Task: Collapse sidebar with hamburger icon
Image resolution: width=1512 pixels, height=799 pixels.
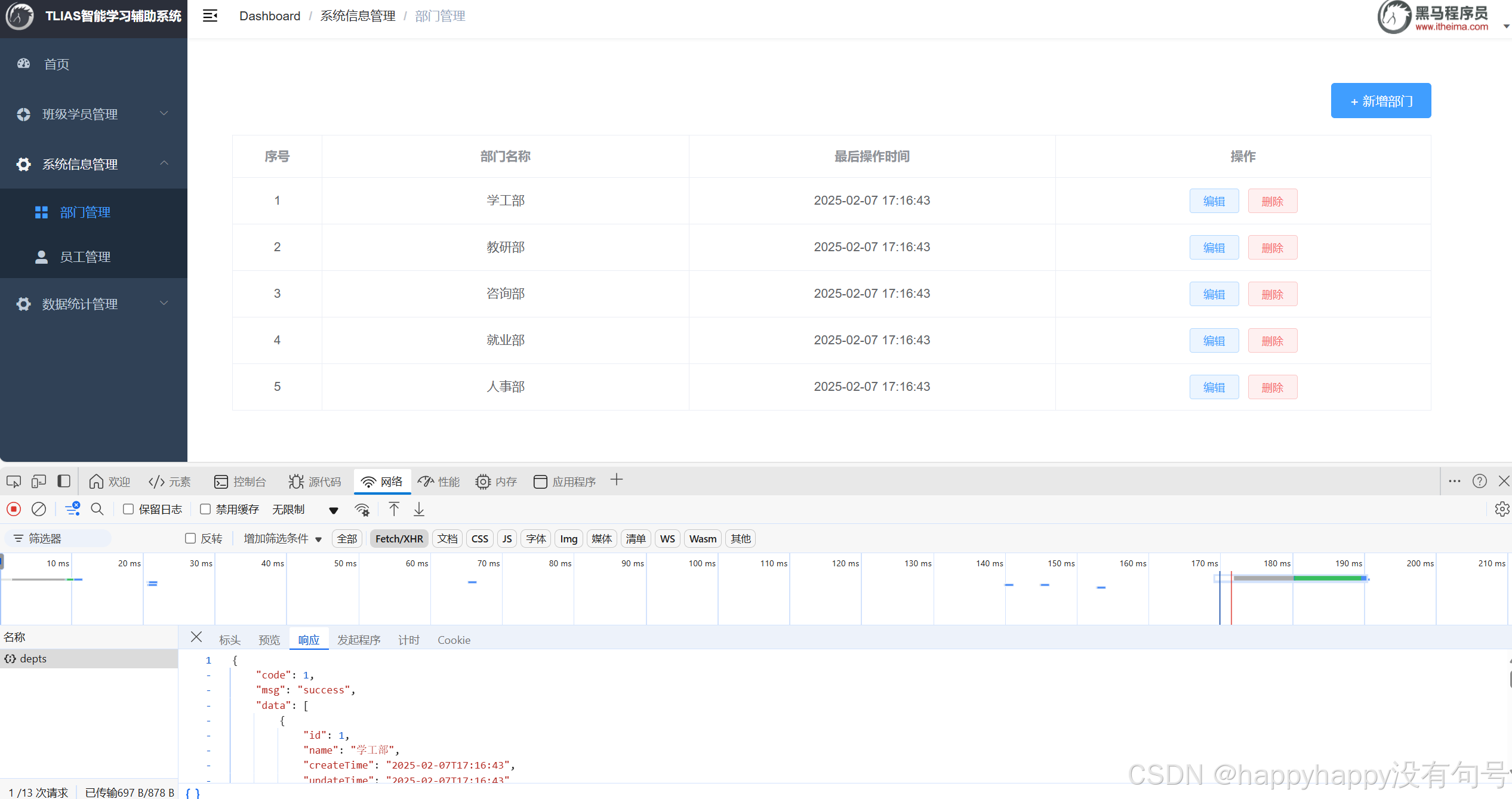Action: coord(210,16)
